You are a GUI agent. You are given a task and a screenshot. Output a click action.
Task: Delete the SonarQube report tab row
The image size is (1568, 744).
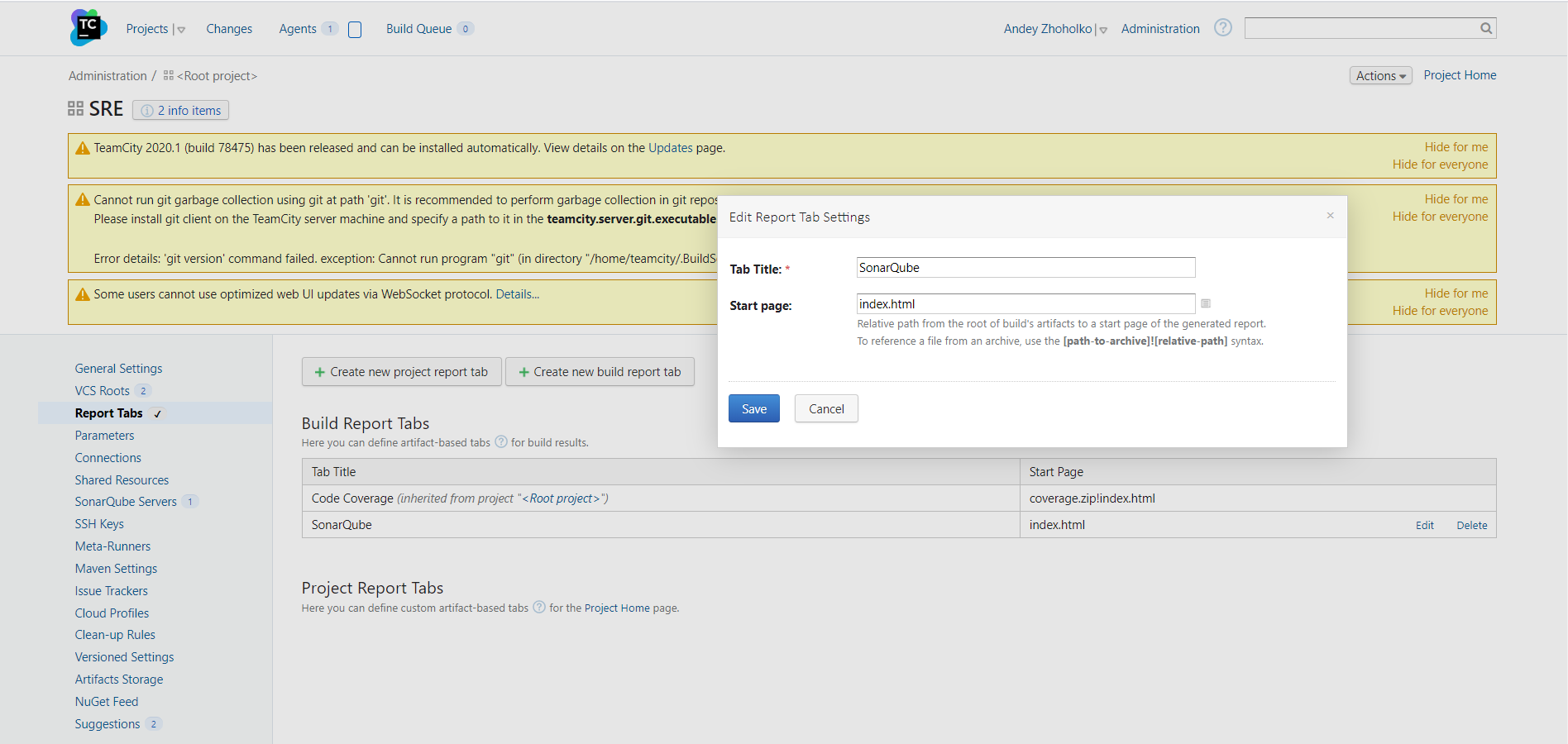click(1472, 525)
